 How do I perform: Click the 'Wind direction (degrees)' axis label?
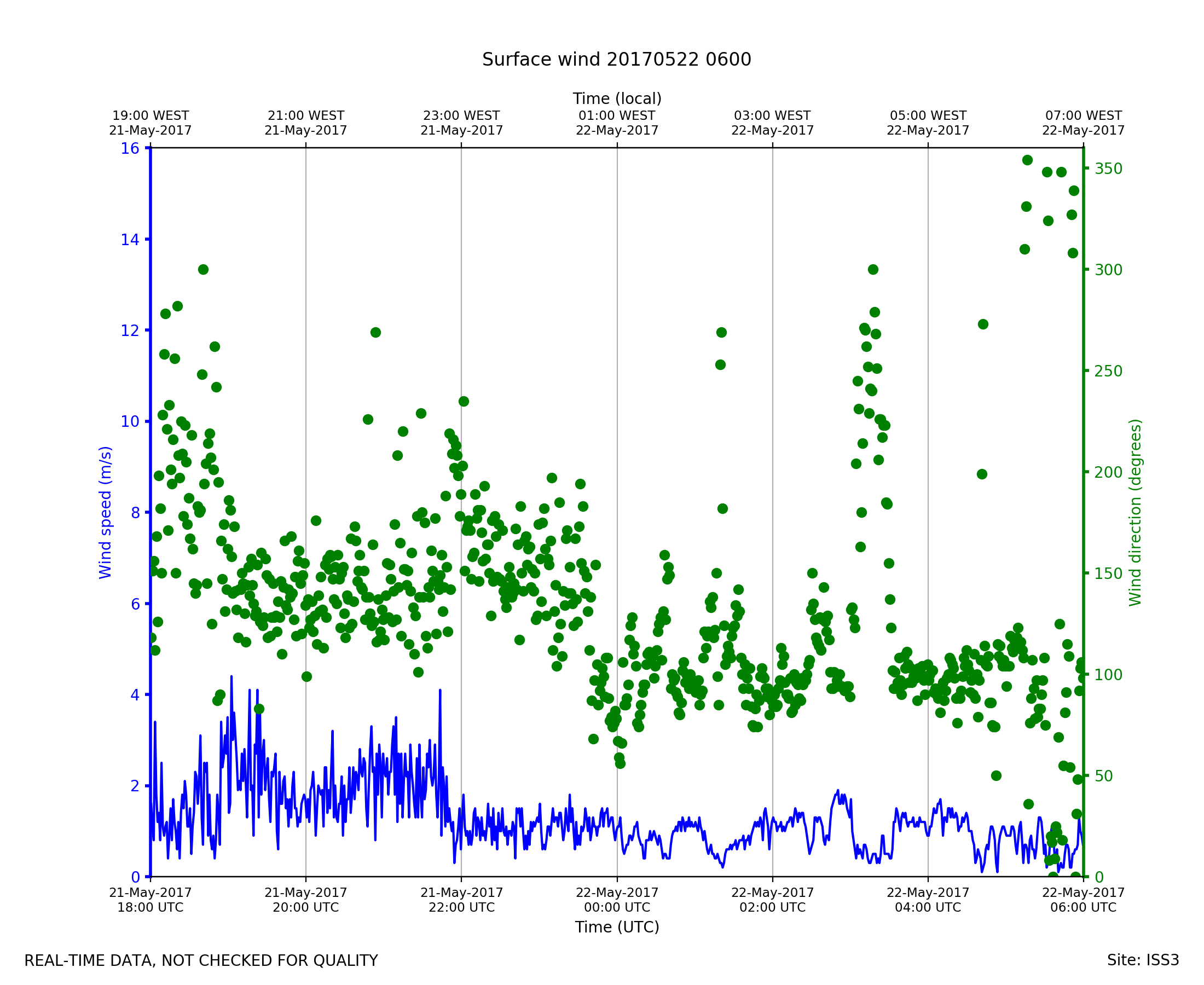pos(1135,512)
